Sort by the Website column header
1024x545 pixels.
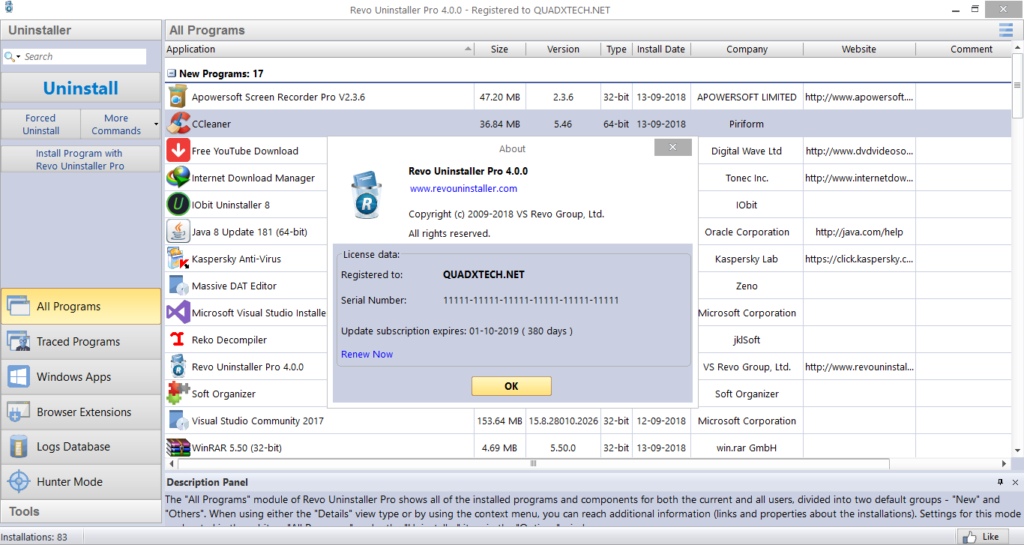click(859, 49)
